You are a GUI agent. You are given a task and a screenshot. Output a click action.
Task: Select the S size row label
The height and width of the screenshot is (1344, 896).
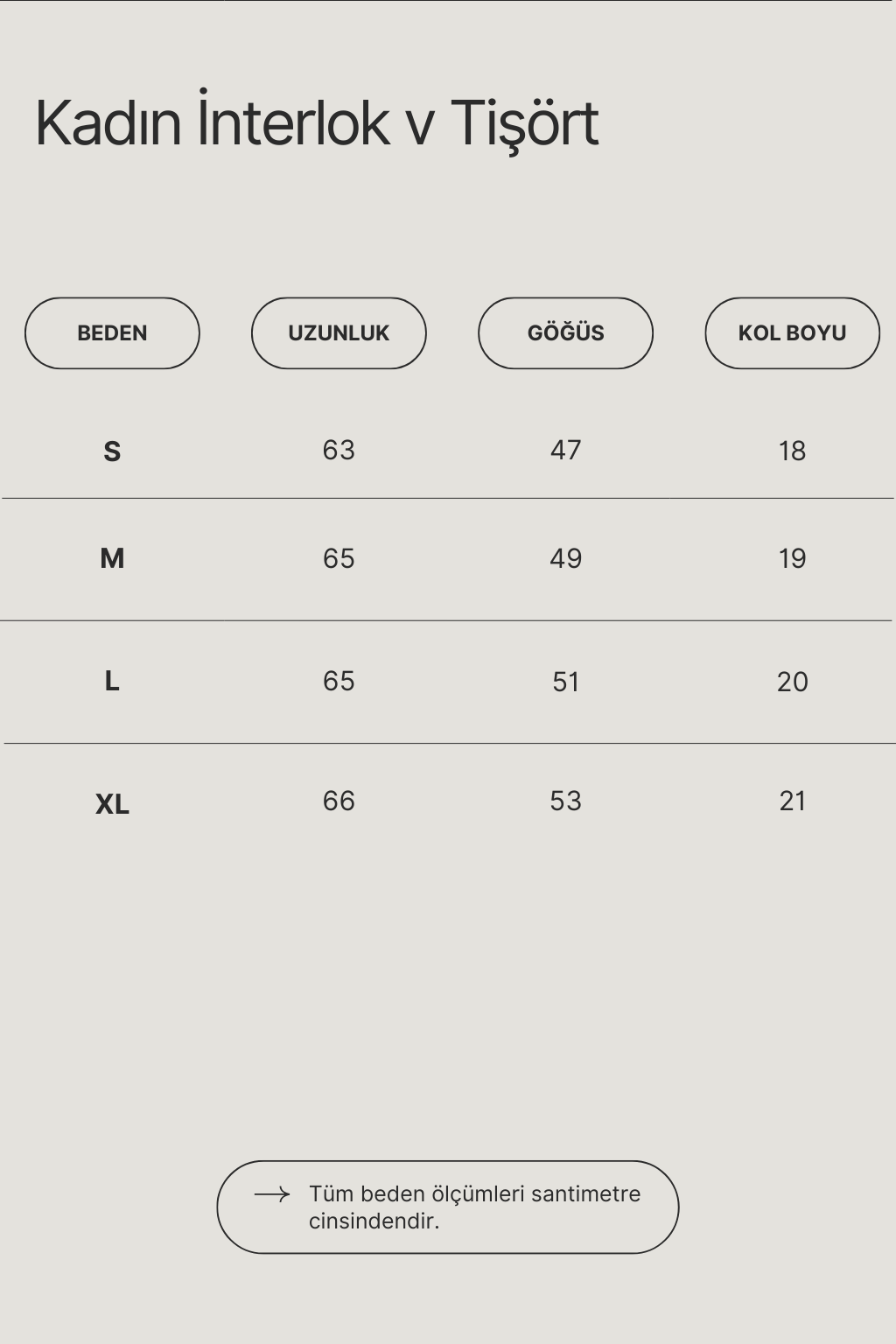tap(112, 451)
